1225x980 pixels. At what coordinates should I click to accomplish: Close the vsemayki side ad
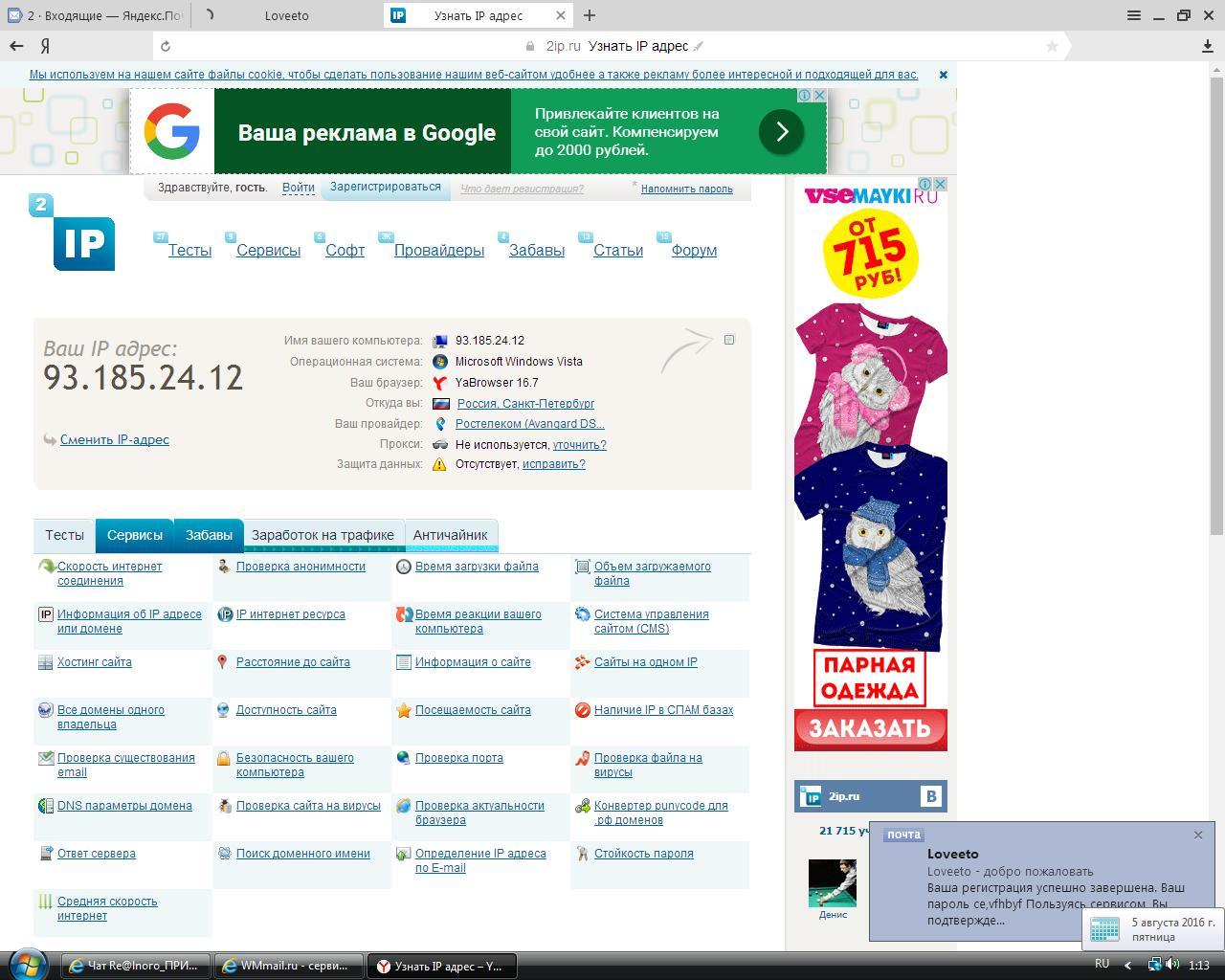click(x=941, y=184)
